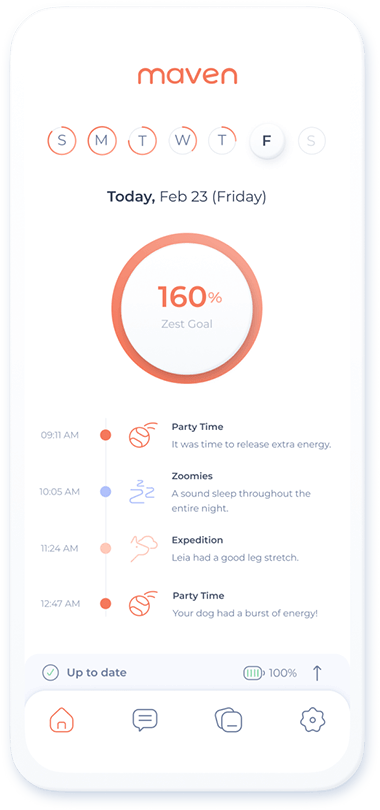380x810 pixels.
Task: Open the settings gear icon
Action: (312, 720)
